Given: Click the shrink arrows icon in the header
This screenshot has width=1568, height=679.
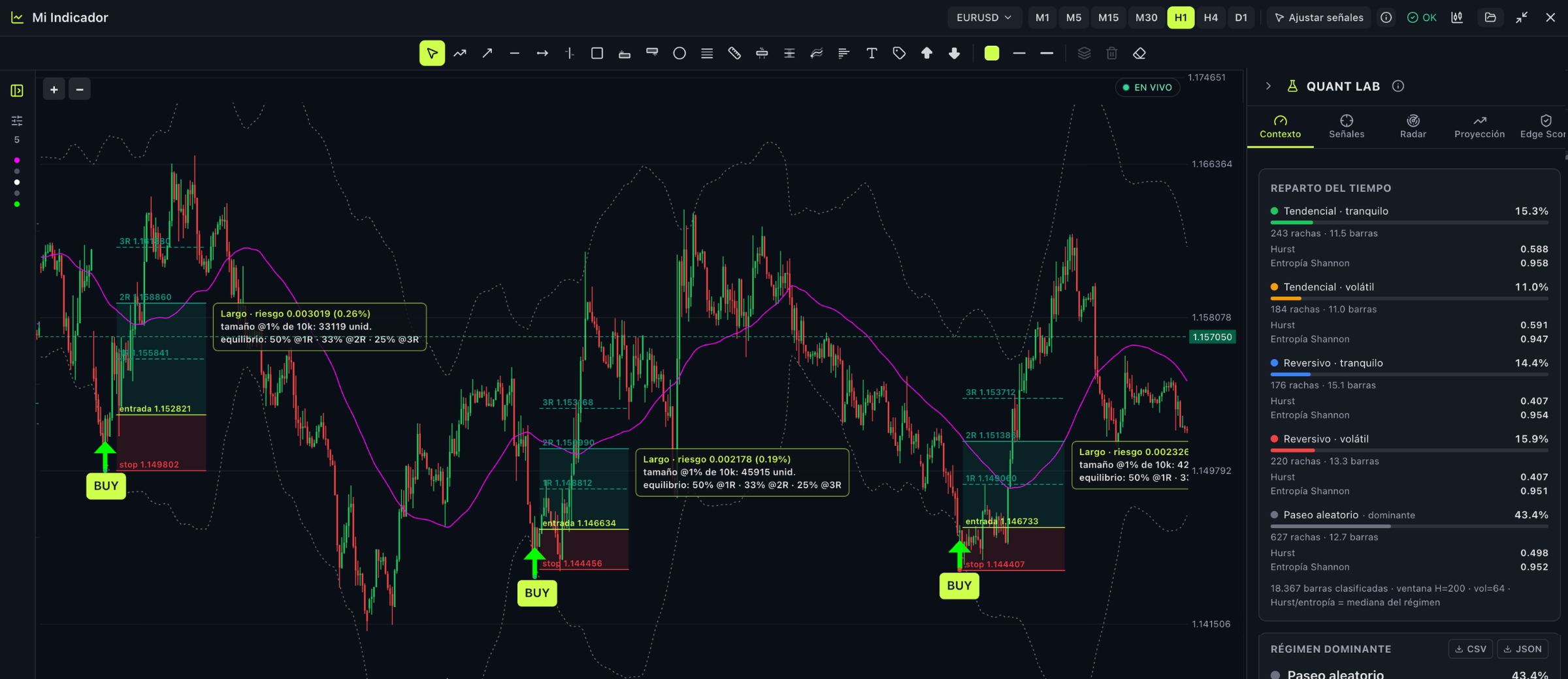Looking at the screenshot, I should pyautogui.click(x=1522, y=18).
